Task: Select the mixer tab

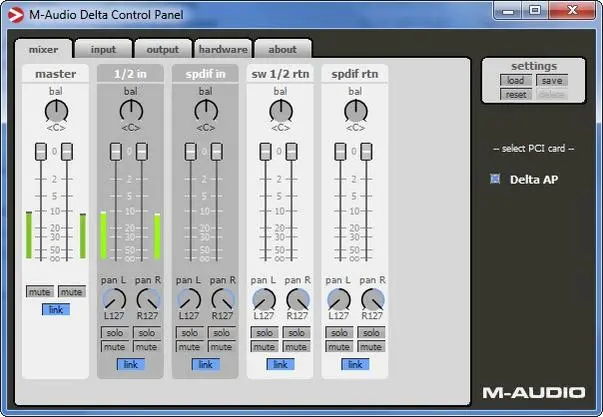Action: pyautogui.click(x=43, y=49)
